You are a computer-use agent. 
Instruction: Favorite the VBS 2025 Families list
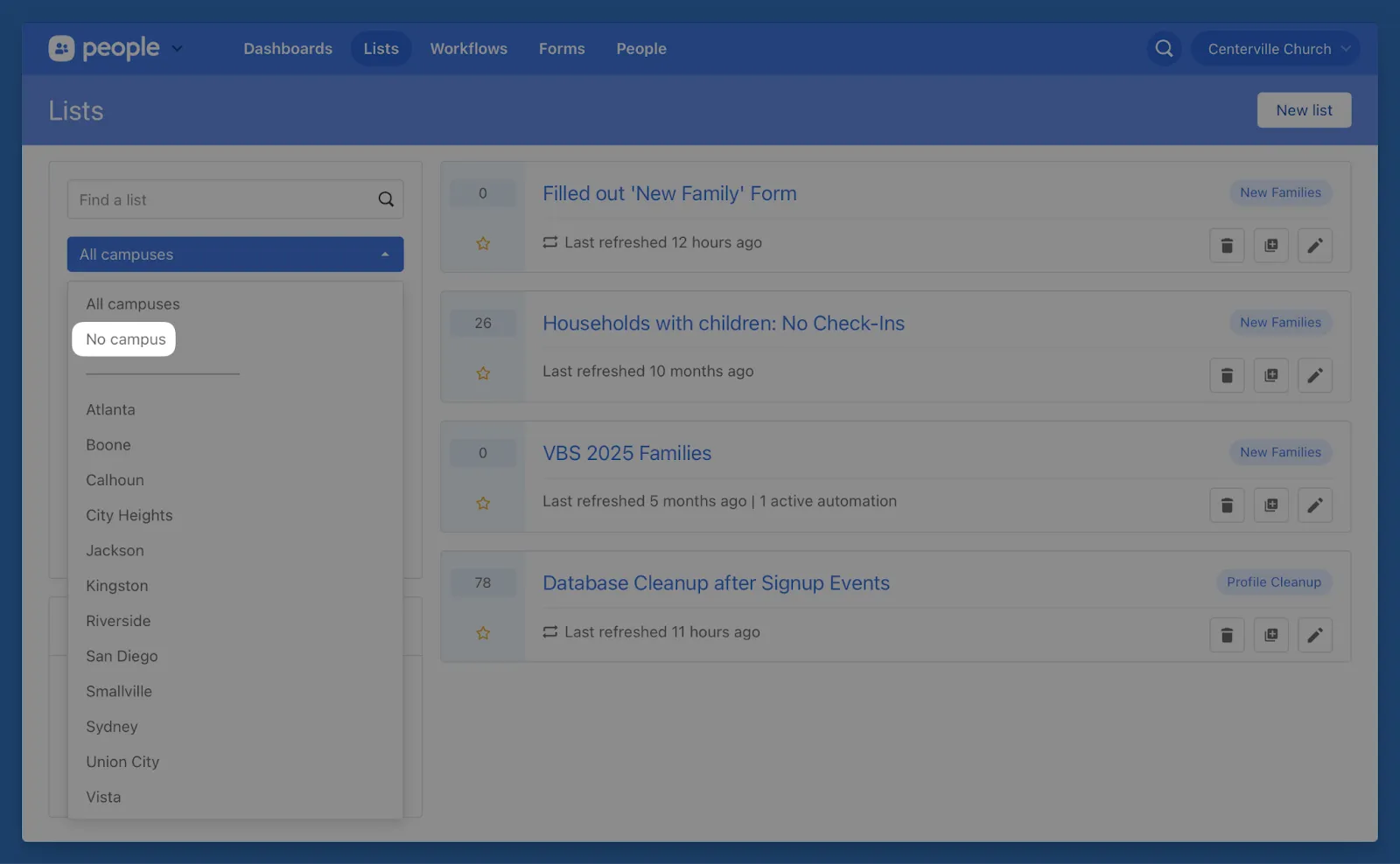pyautogui.click(x=483, y=504)
